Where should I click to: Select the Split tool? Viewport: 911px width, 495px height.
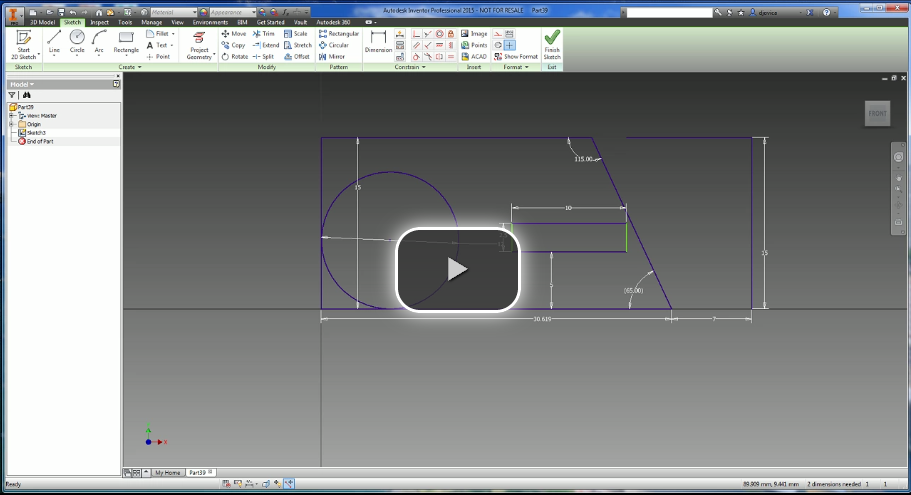264,57
